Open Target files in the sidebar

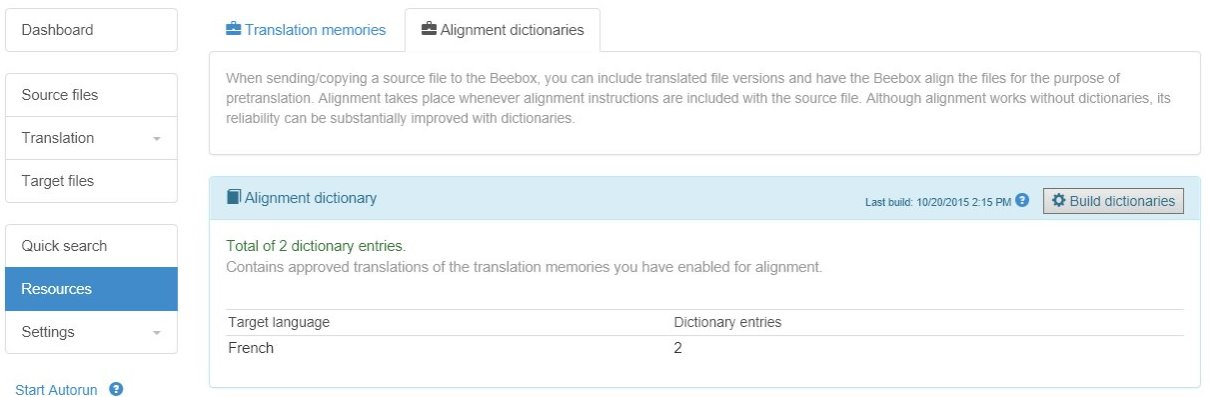point(92,181)
